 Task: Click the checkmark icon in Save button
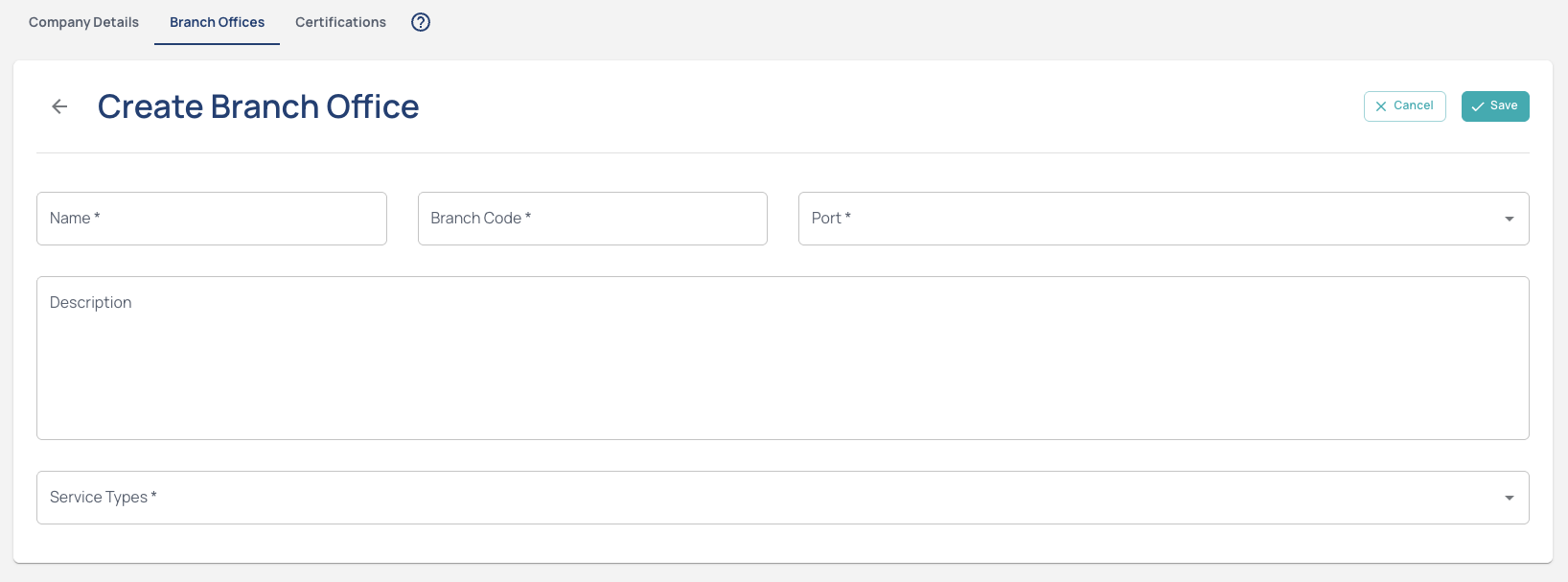coord(1477,106)
